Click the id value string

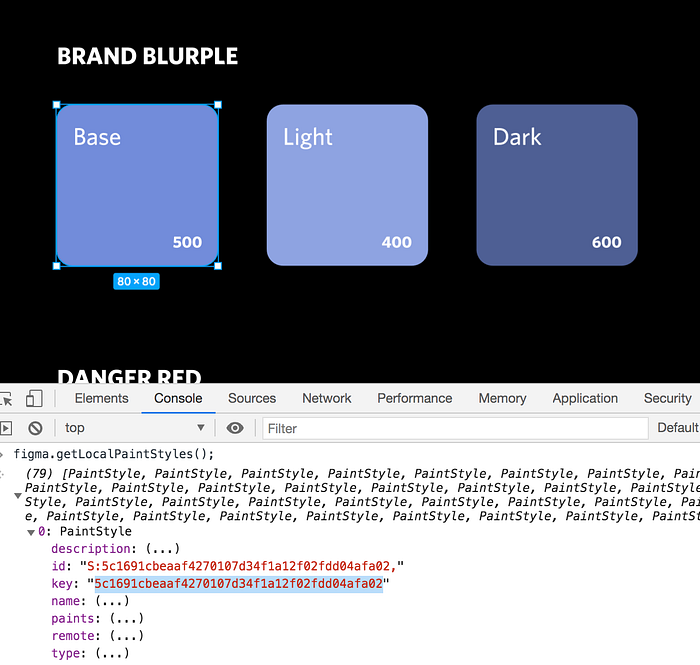pos(242,566)
